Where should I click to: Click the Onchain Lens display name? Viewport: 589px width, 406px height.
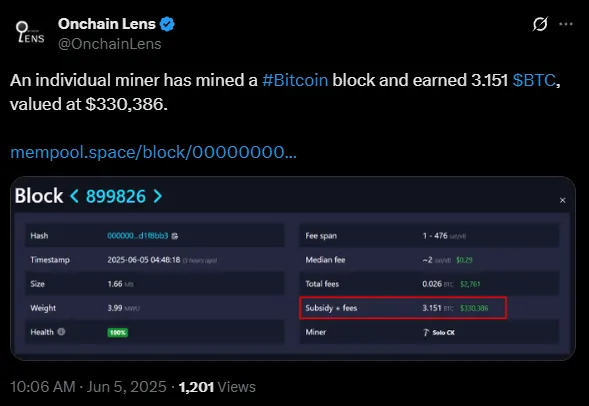coord(107,24)
